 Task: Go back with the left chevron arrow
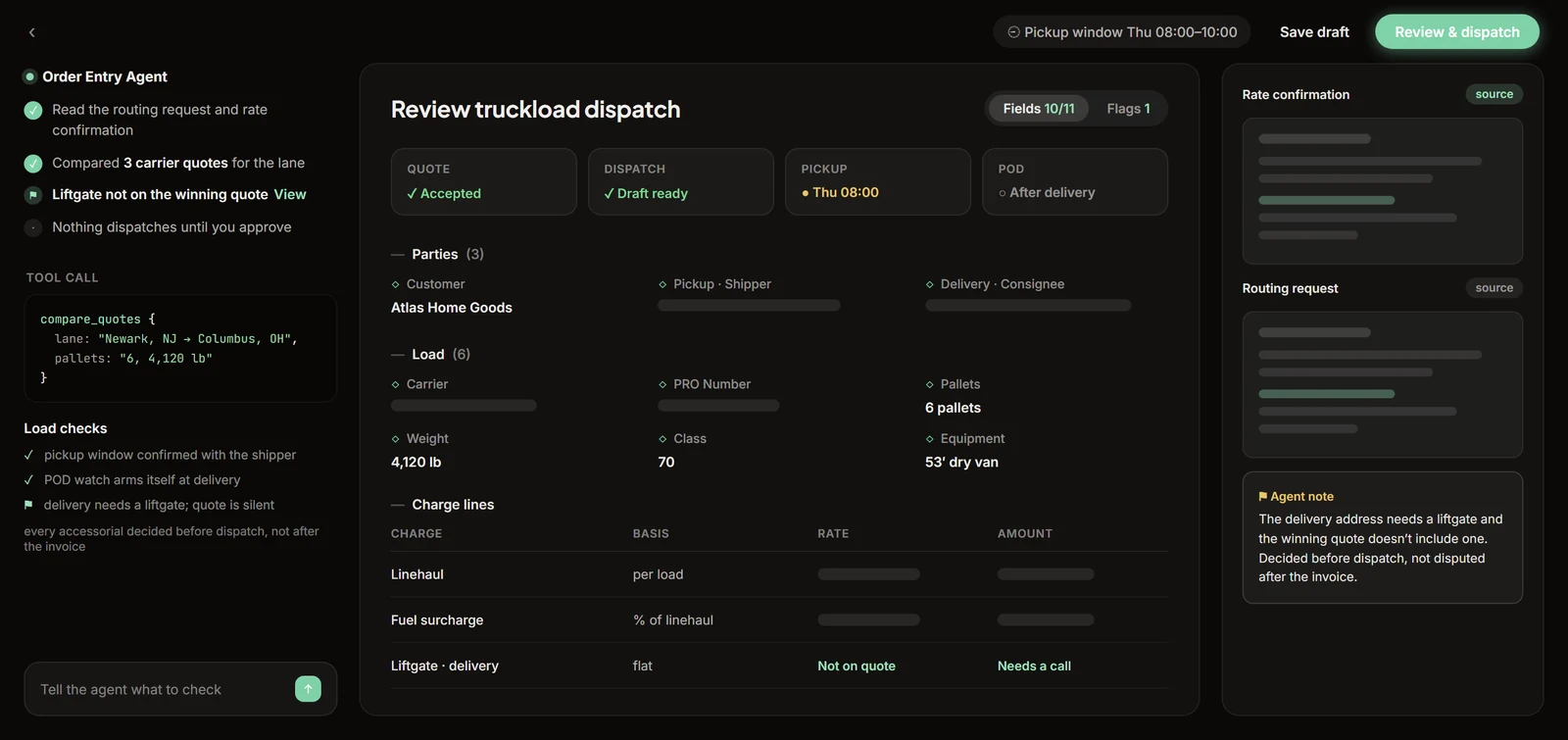coord(31,32)
